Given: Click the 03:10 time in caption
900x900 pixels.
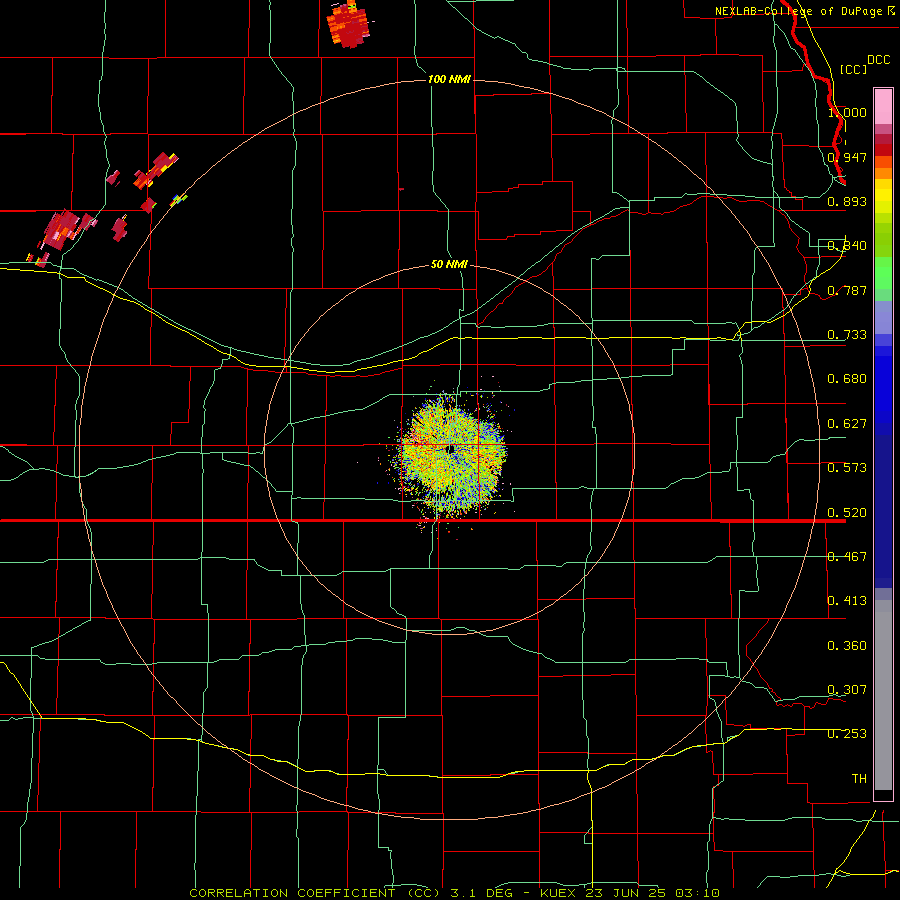Looking at the screenshot, I should pos(697,893).
